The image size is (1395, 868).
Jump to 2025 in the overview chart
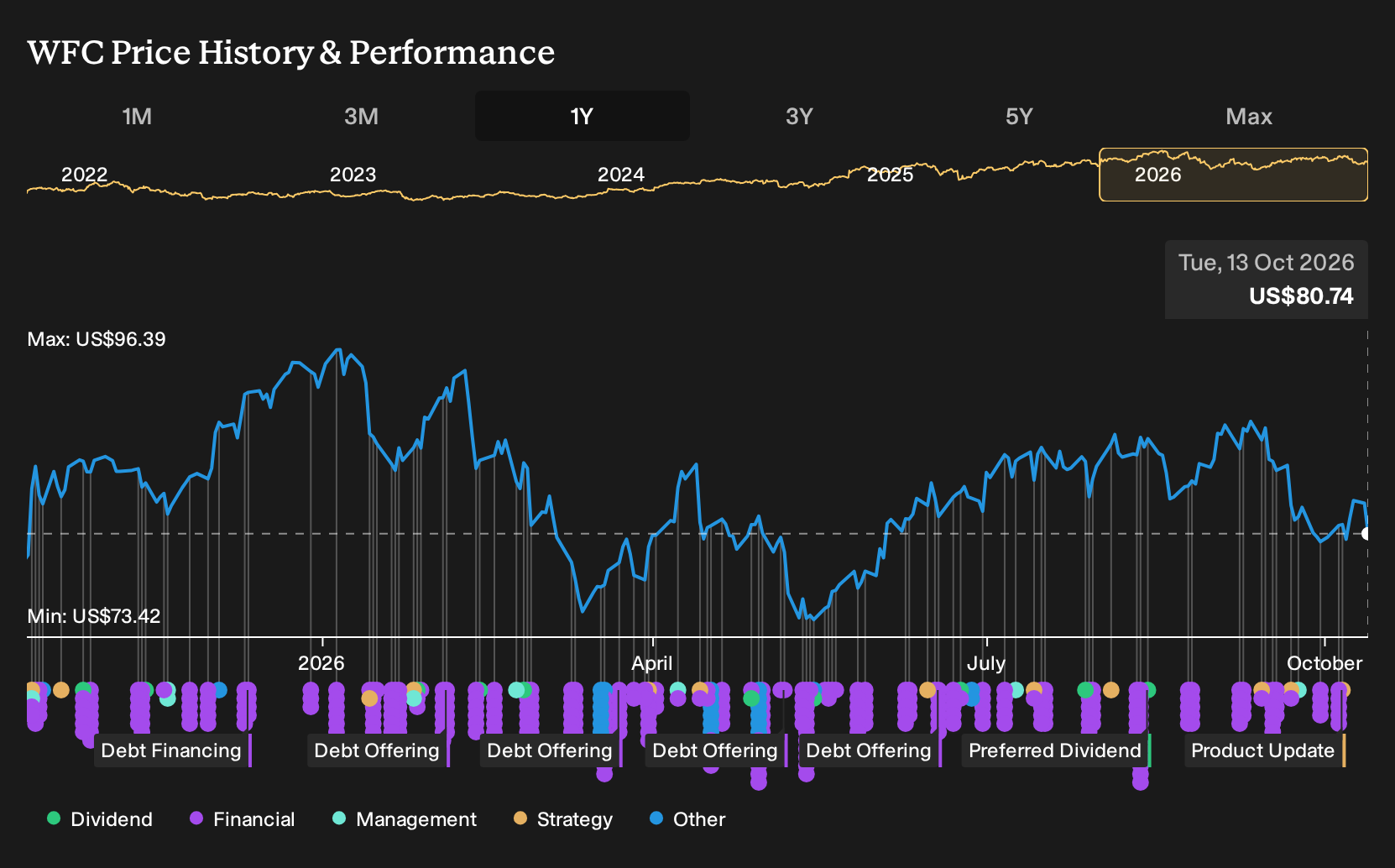890,175
